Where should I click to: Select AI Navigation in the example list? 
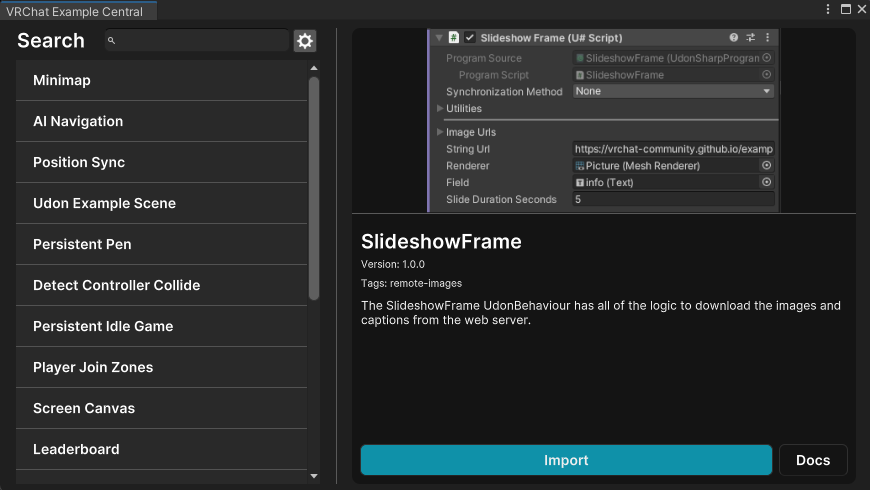pos(161,122)
